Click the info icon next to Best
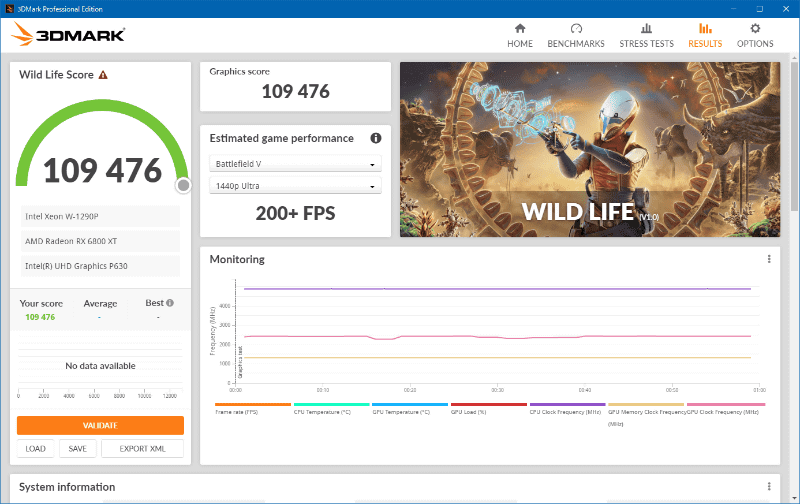 170,303
